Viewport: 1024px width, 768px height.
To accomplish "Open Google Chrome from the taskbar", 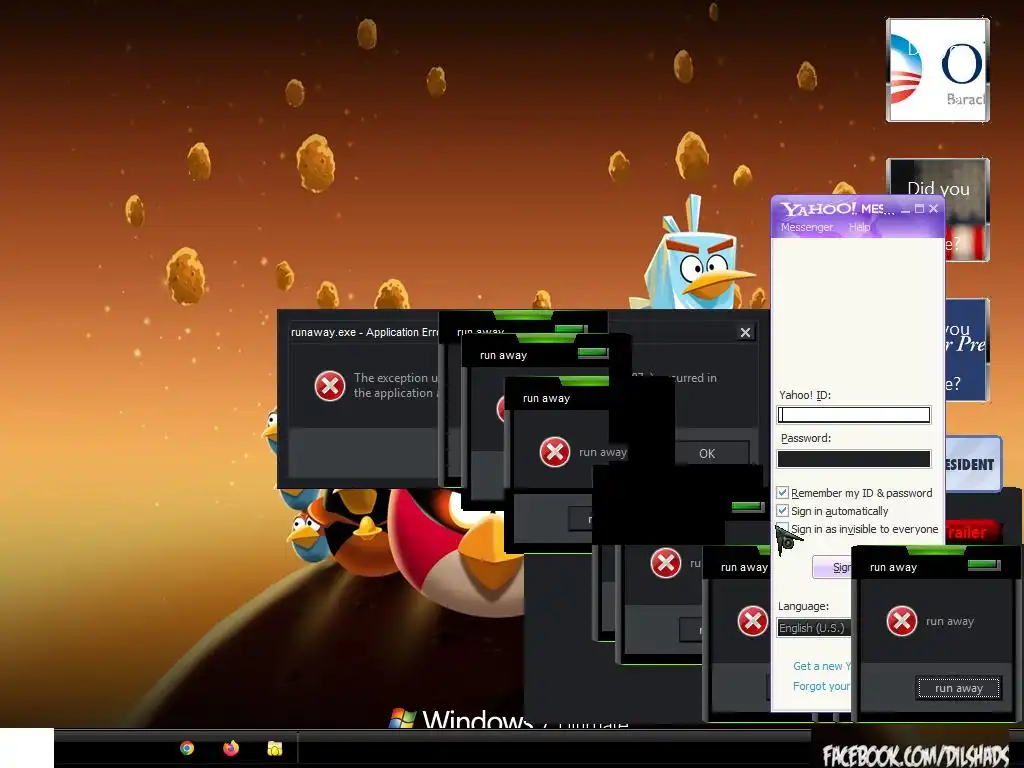I will 187,748.
